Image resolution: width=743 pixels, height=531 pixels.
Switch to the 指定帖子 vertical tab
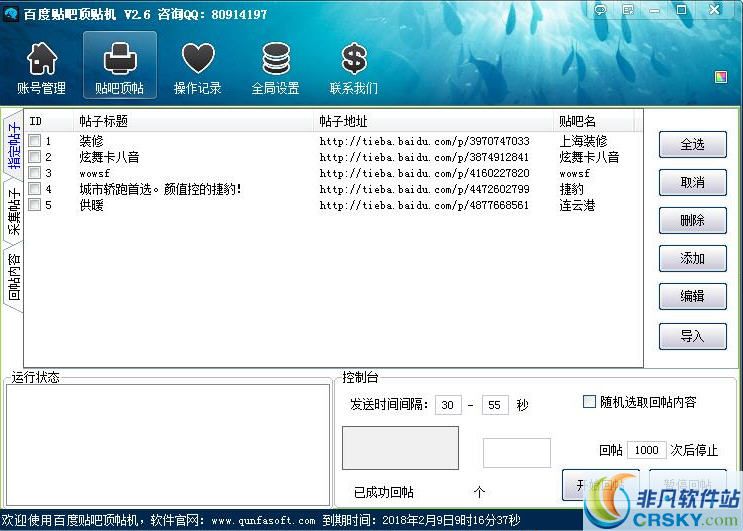[x=14, y=146]
